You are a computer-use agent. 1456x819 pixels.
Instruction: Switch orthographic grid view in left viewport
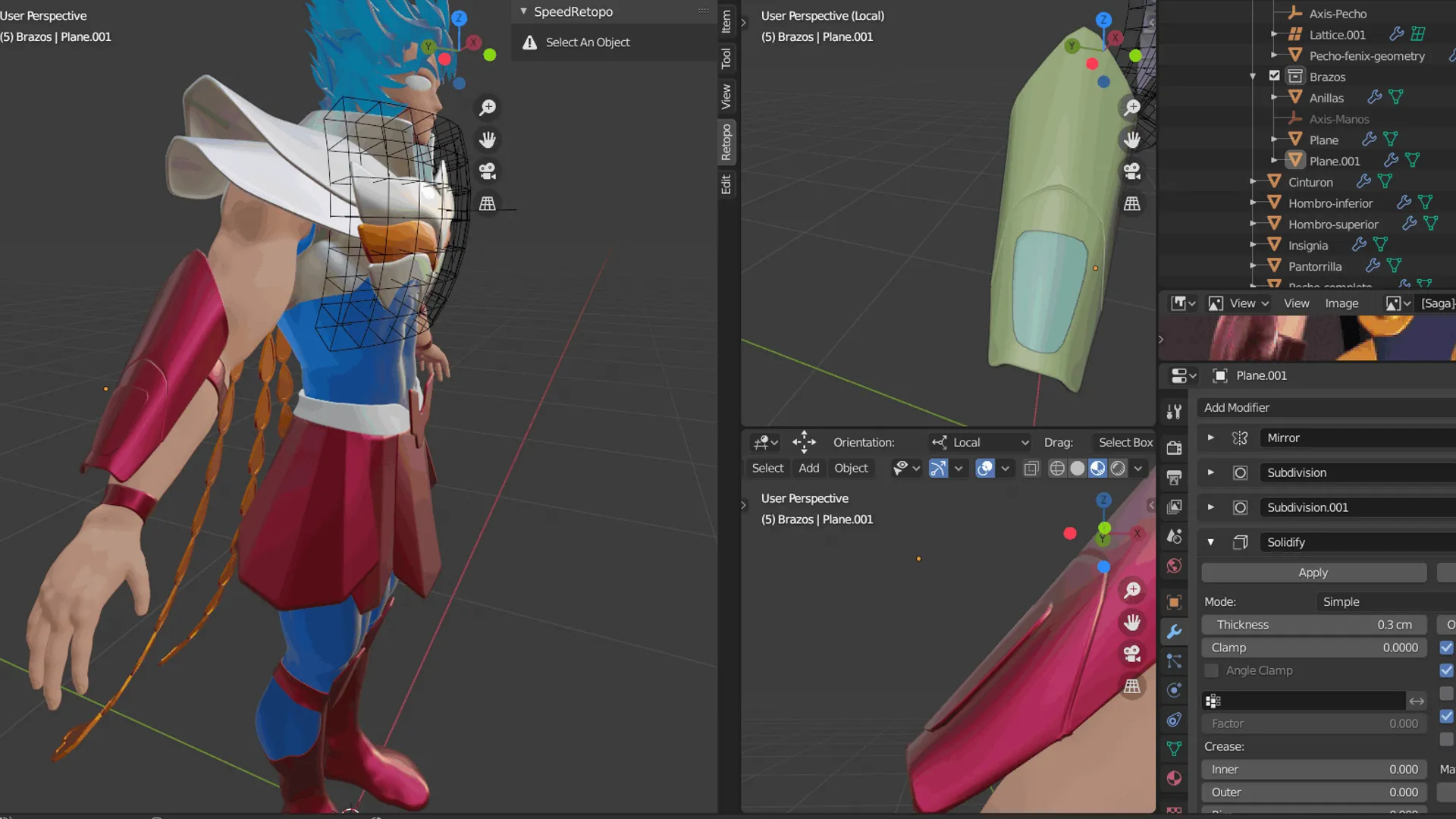[488, 203]
